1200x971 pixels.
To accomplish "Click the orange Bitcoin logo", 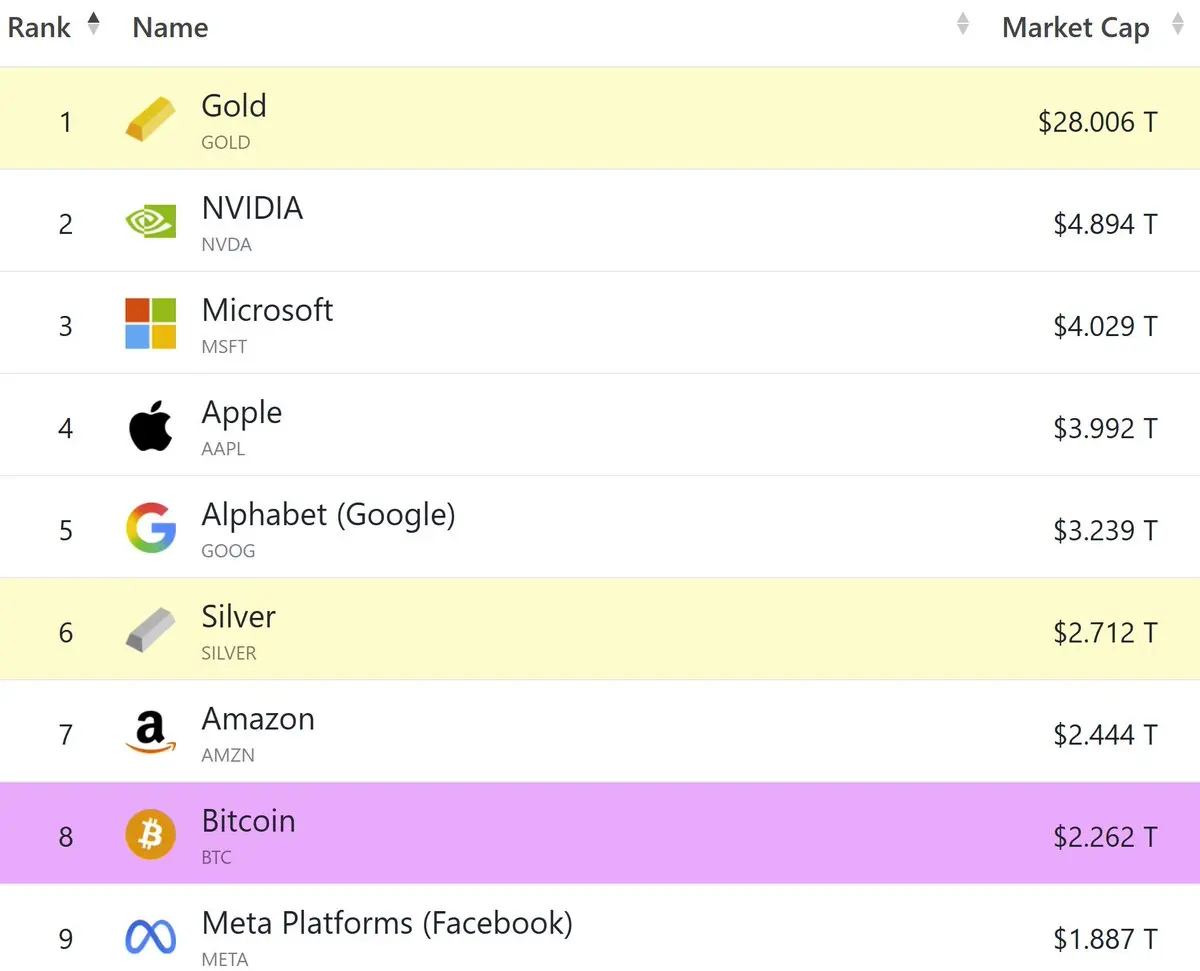I will [x=150, y=834].
